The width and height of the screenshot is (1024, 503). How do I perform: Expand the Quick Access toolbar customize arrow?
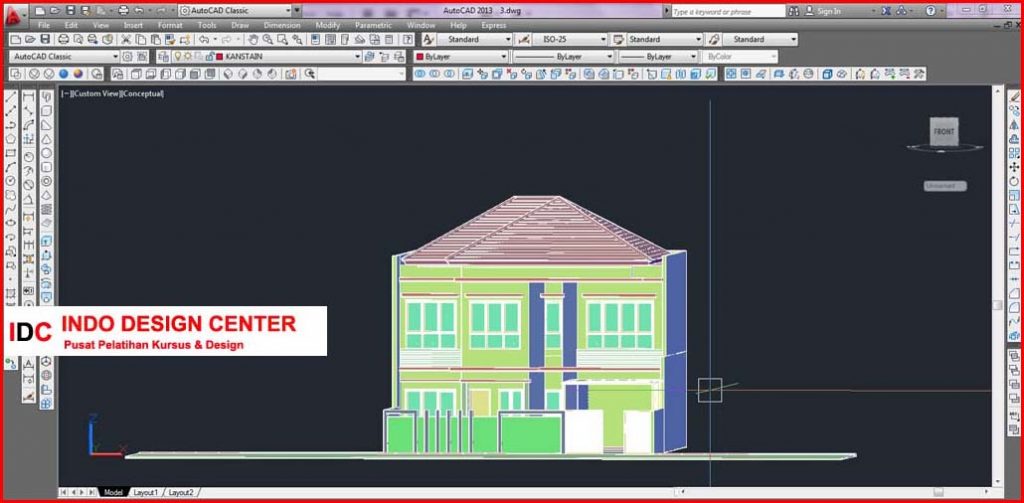point(297,11)
